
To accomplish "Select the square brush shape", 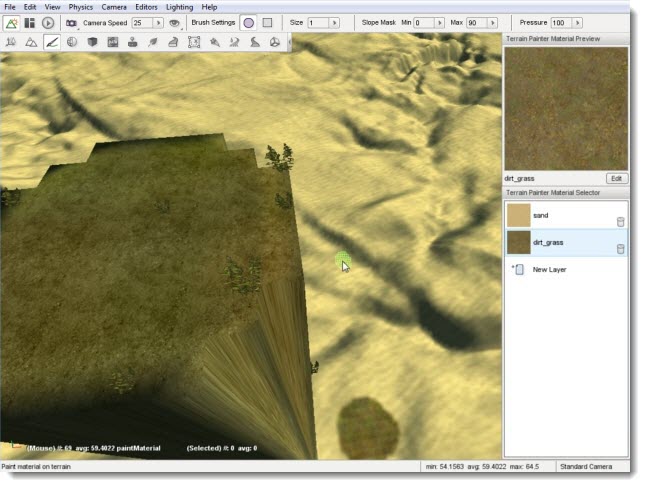I will pyautogui.click(x=267, y=22).
